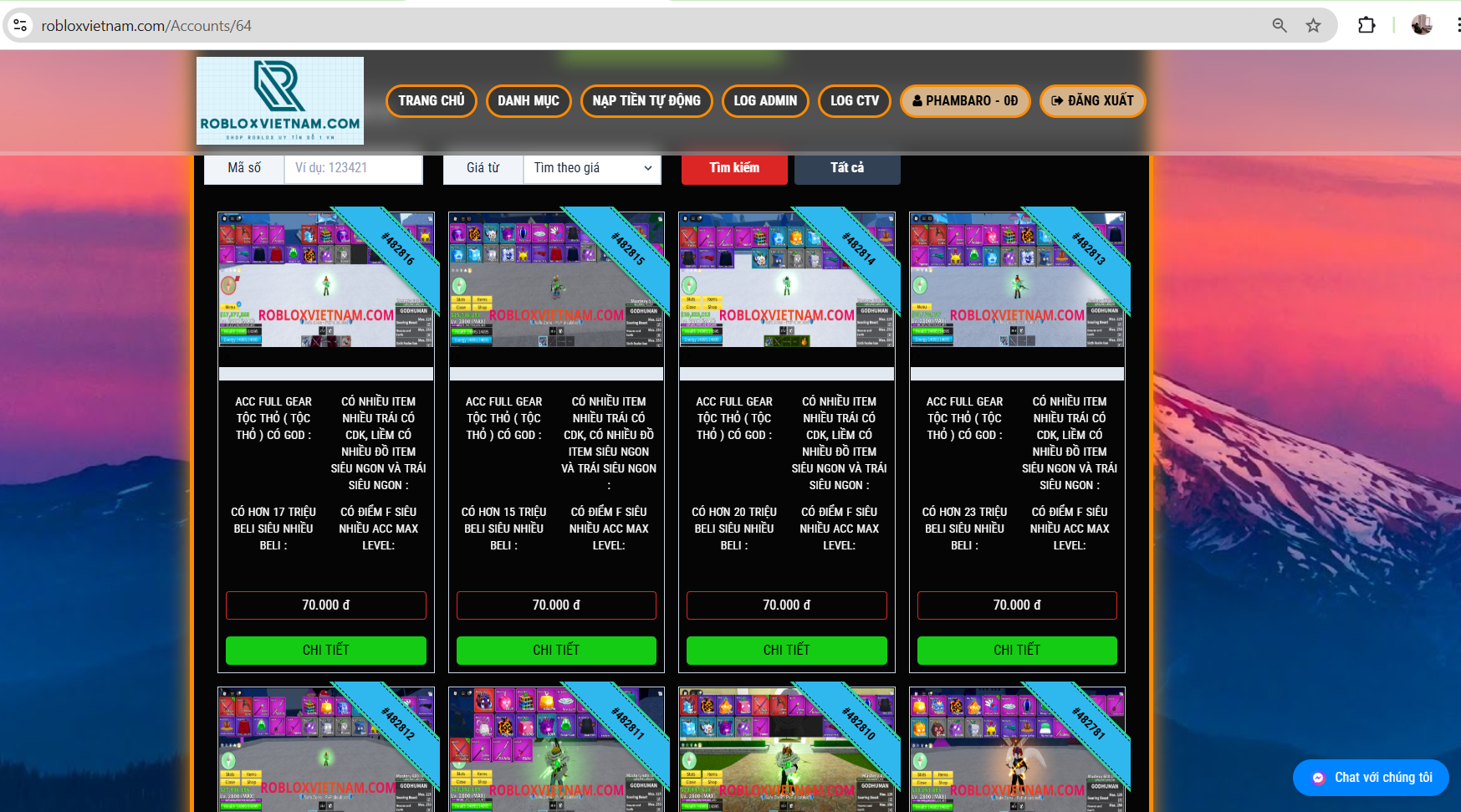1461x812 pixels.
Task: Click the RobloxVietnam.com logo
Action: (280, 101)
